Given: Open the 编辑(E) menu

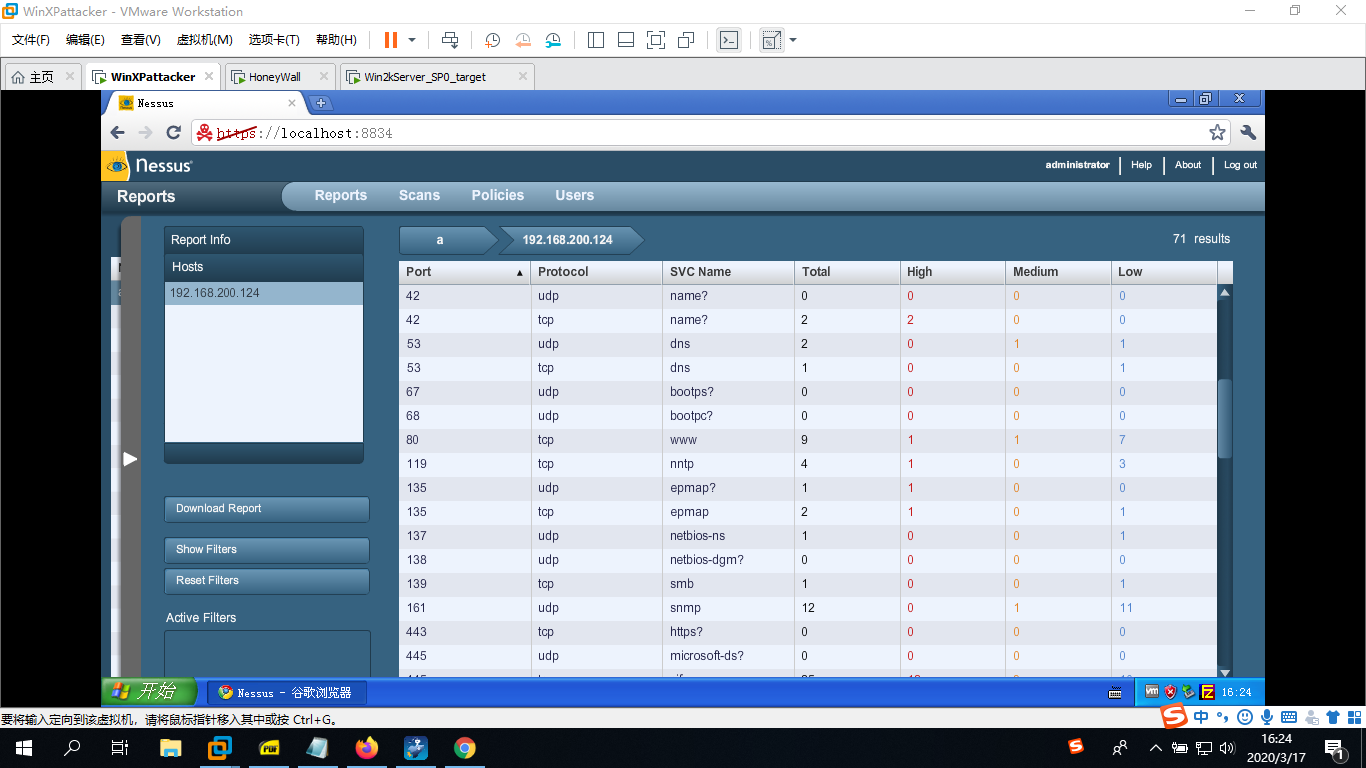Looking at the screenshot, I should pyautogui.click(x=85, y=40).
